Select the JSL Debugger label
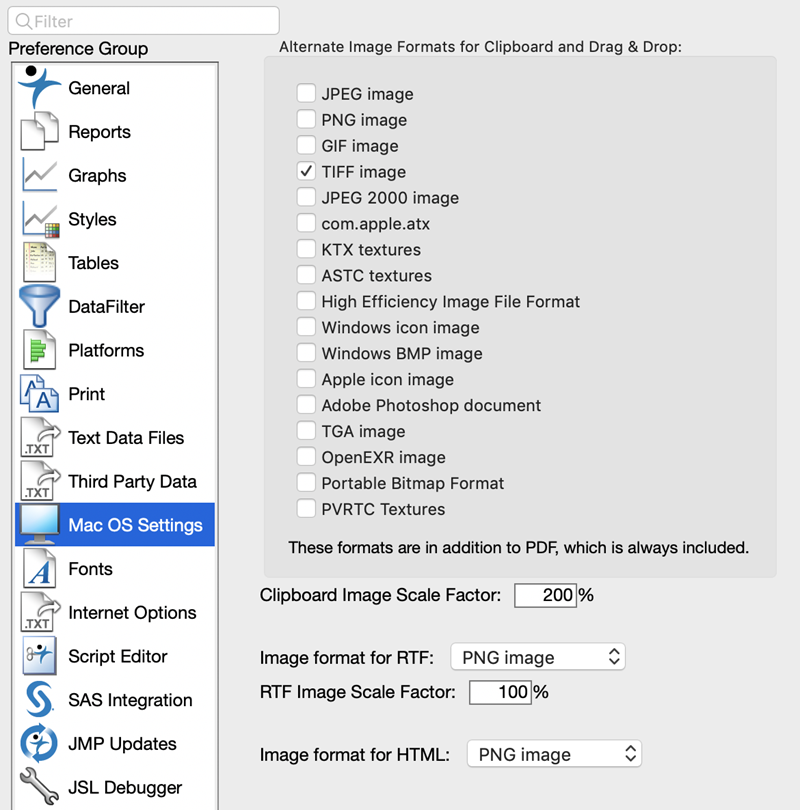Image resolution: width=800 pixels, height=810 pixels. 125,787
